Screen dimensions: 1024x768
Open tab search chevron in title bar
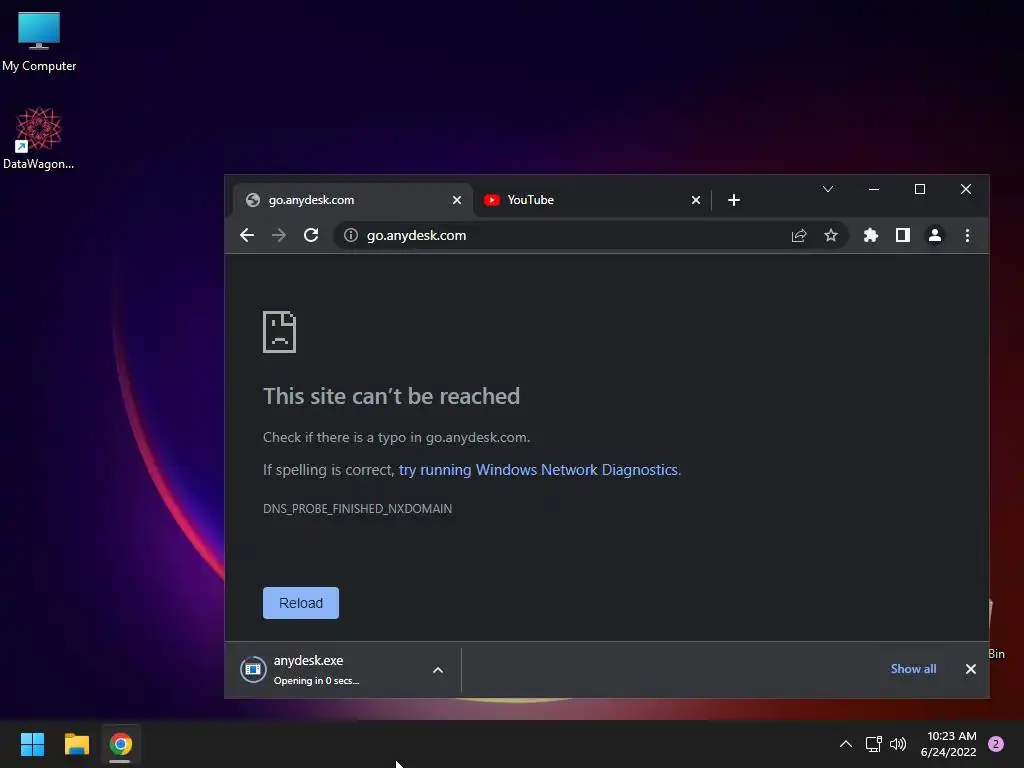point(827,189)
